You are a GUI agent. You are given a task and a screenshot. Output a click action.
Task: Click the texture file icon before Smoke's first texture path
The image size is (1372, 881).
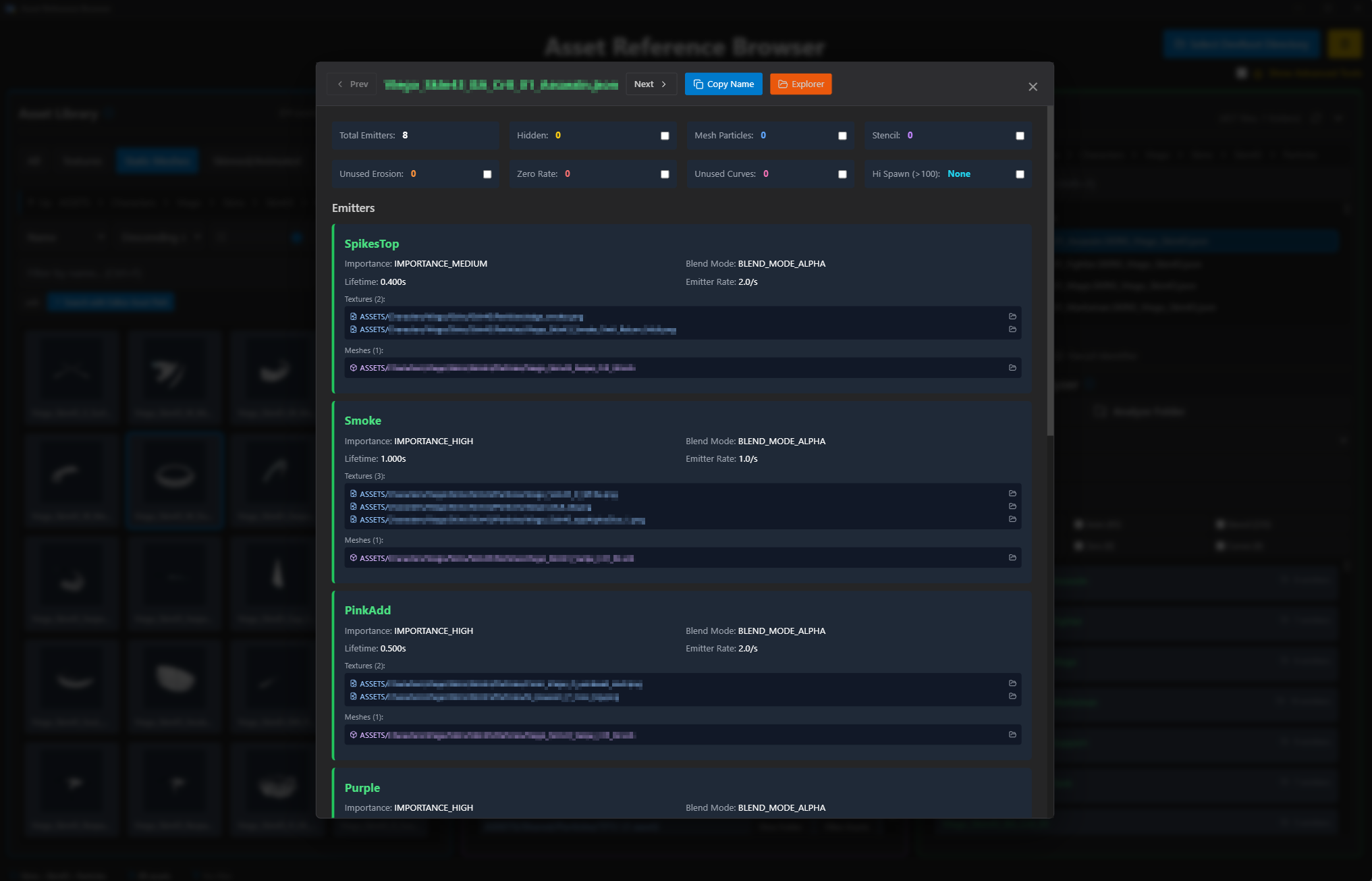(x=354, y=493)
